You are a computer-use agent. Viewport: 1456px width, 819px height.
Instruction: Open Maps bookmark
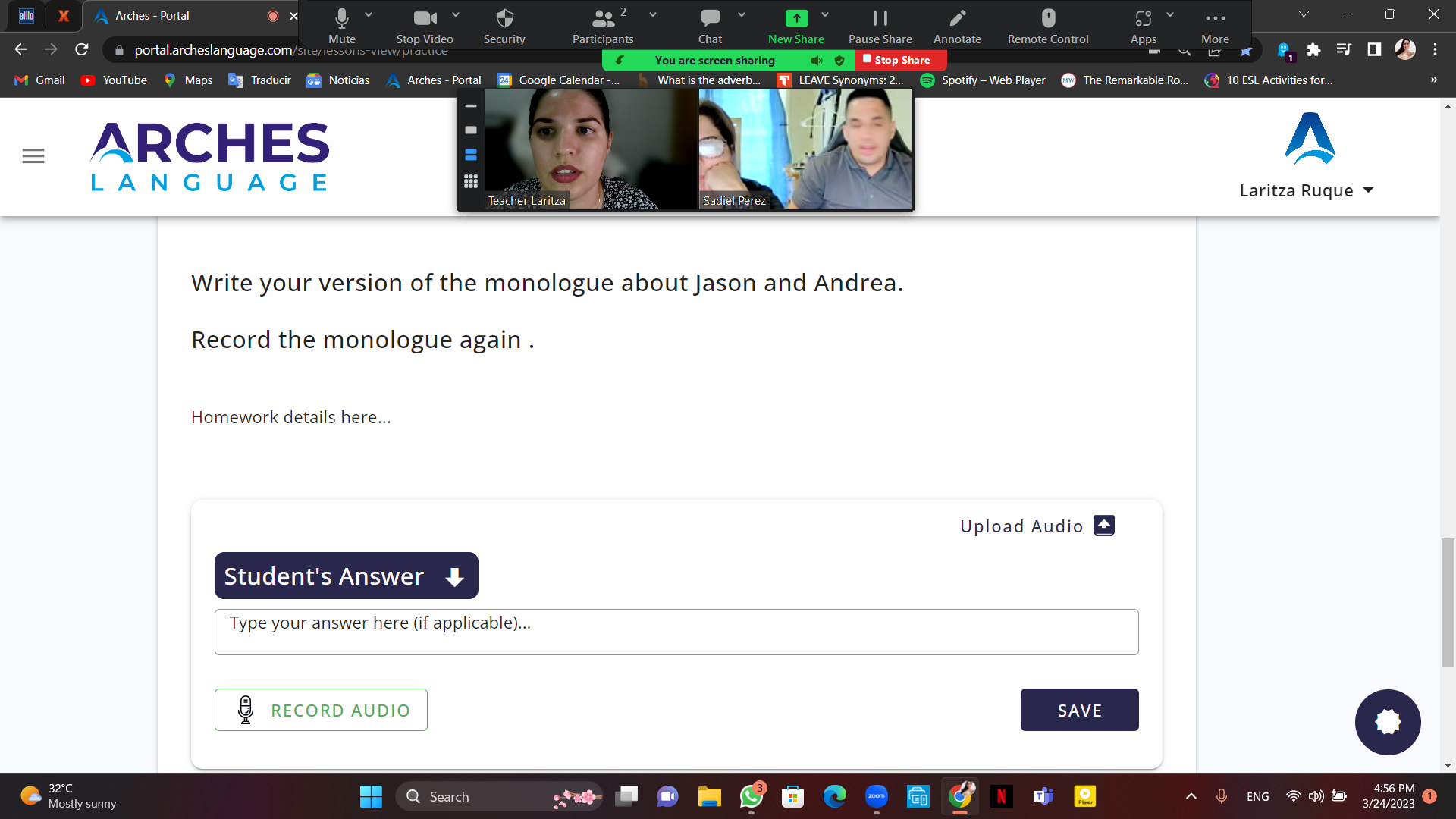(x=188, y=80)
